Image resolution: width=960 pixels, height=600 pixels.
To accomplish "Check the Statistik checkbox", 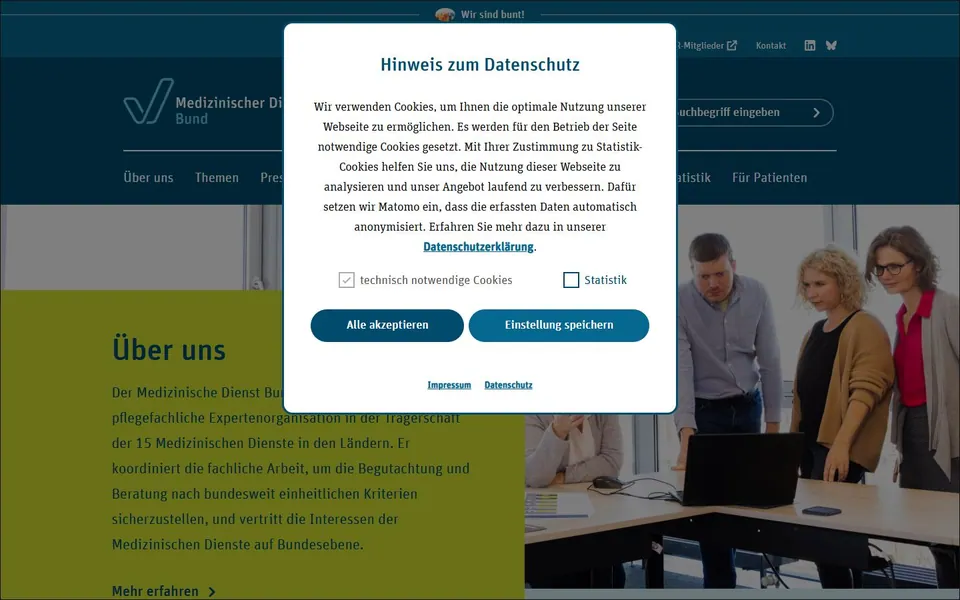I will coord(571,280).
